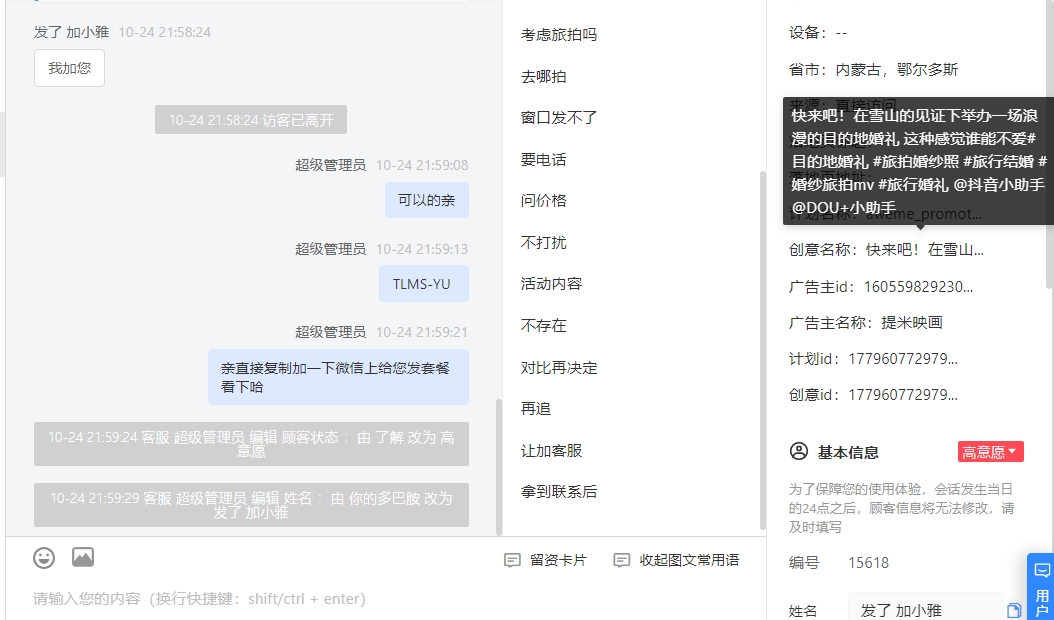Click customer 编号 15618
This screenshot has width=1054, height=620.
pyautogui.click(x=868, y=563)
